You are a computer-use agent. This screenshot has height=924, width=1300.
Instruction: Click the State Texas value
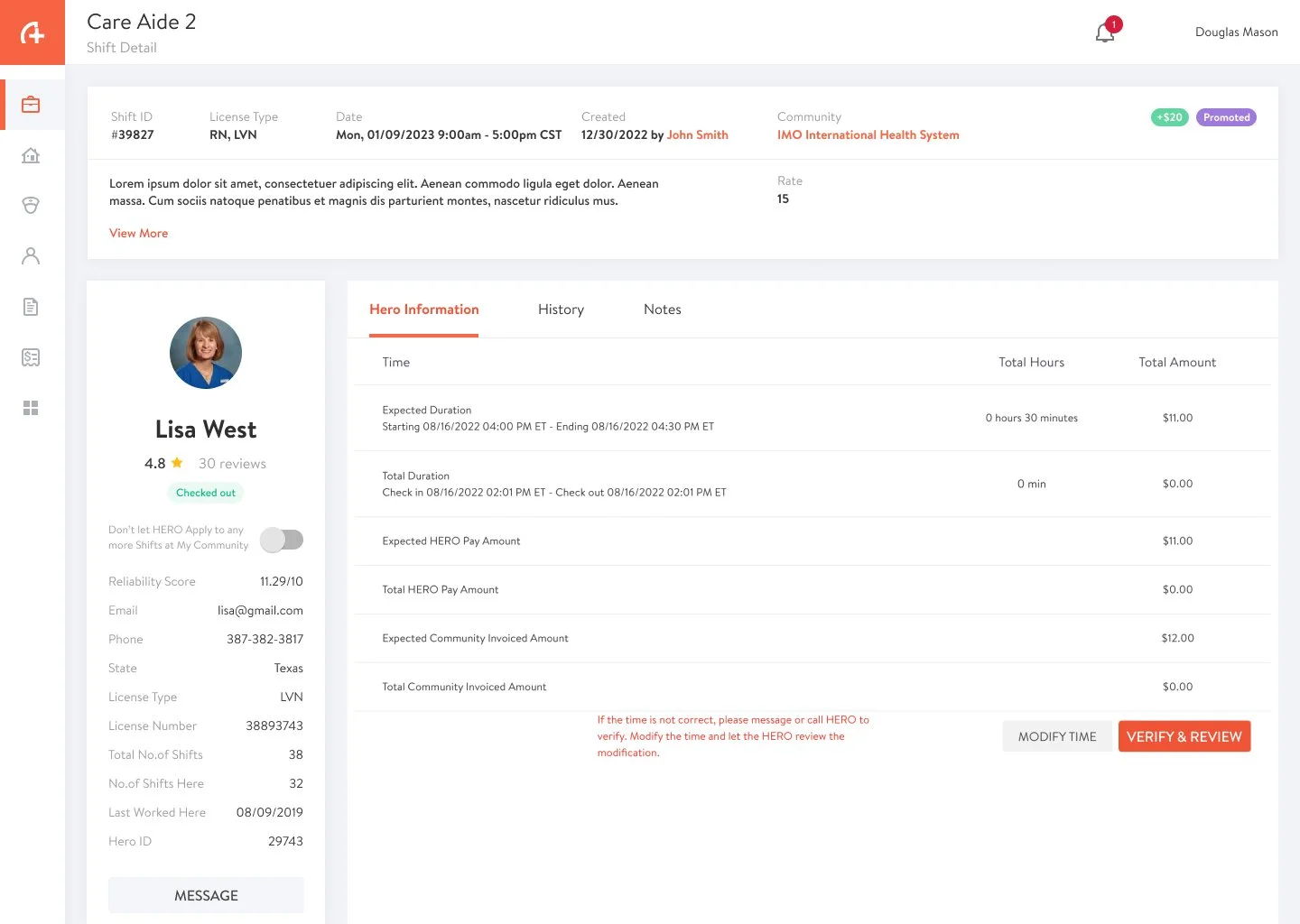coord(289,668)
